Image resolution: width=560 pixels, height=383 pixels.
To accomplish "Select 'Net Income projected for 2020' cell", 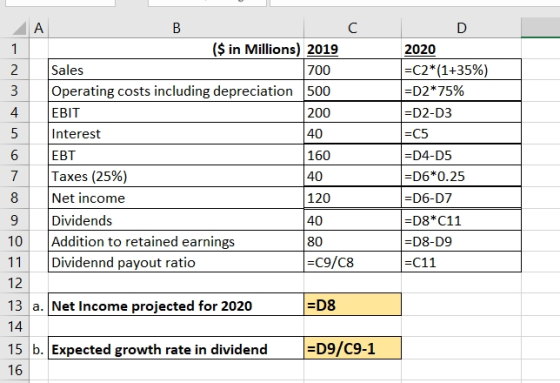I will [176, 305].
